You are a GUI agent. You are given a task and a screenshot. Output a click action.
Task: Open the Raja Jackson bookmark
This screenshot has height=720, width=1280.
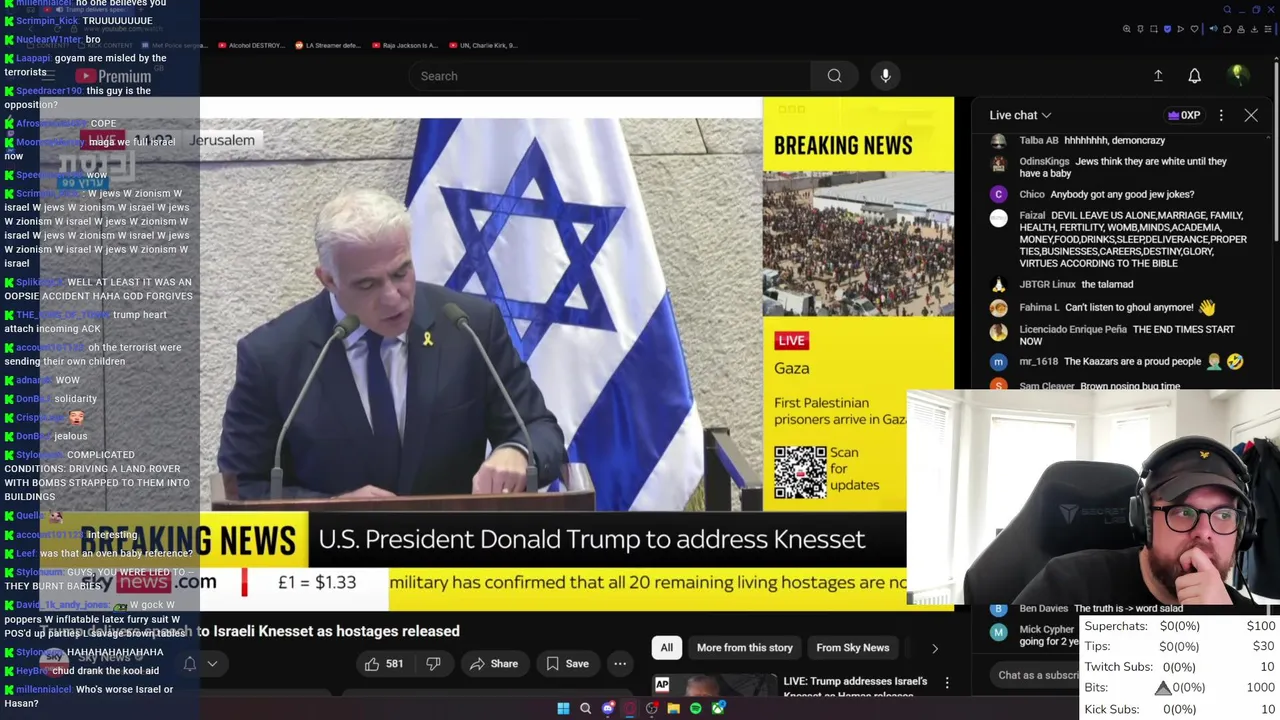405,45
